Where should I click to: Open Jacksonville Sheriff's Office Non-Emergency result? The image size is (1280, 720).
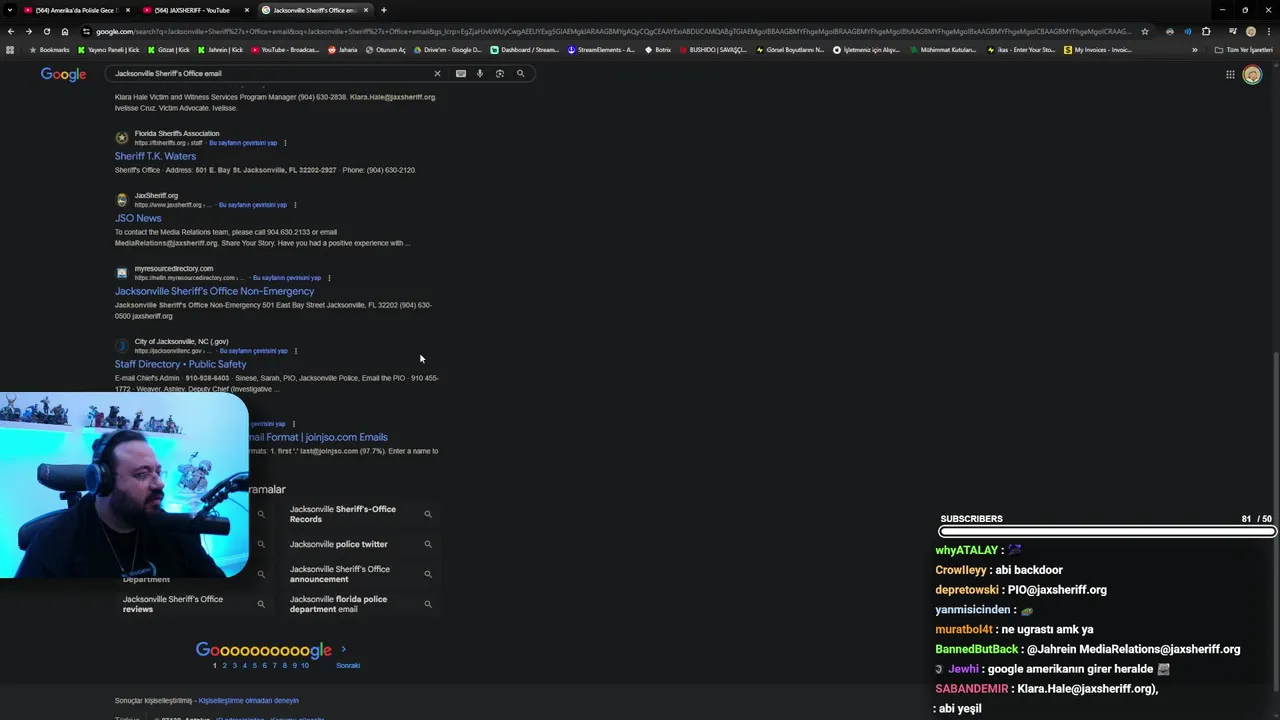(214, 291)
